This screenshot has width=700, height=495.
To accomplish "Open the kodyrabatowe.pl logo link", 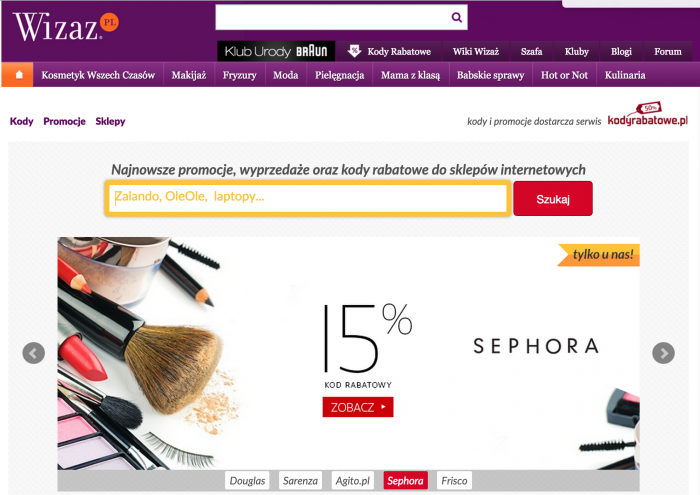I will (x=648, y=116).
